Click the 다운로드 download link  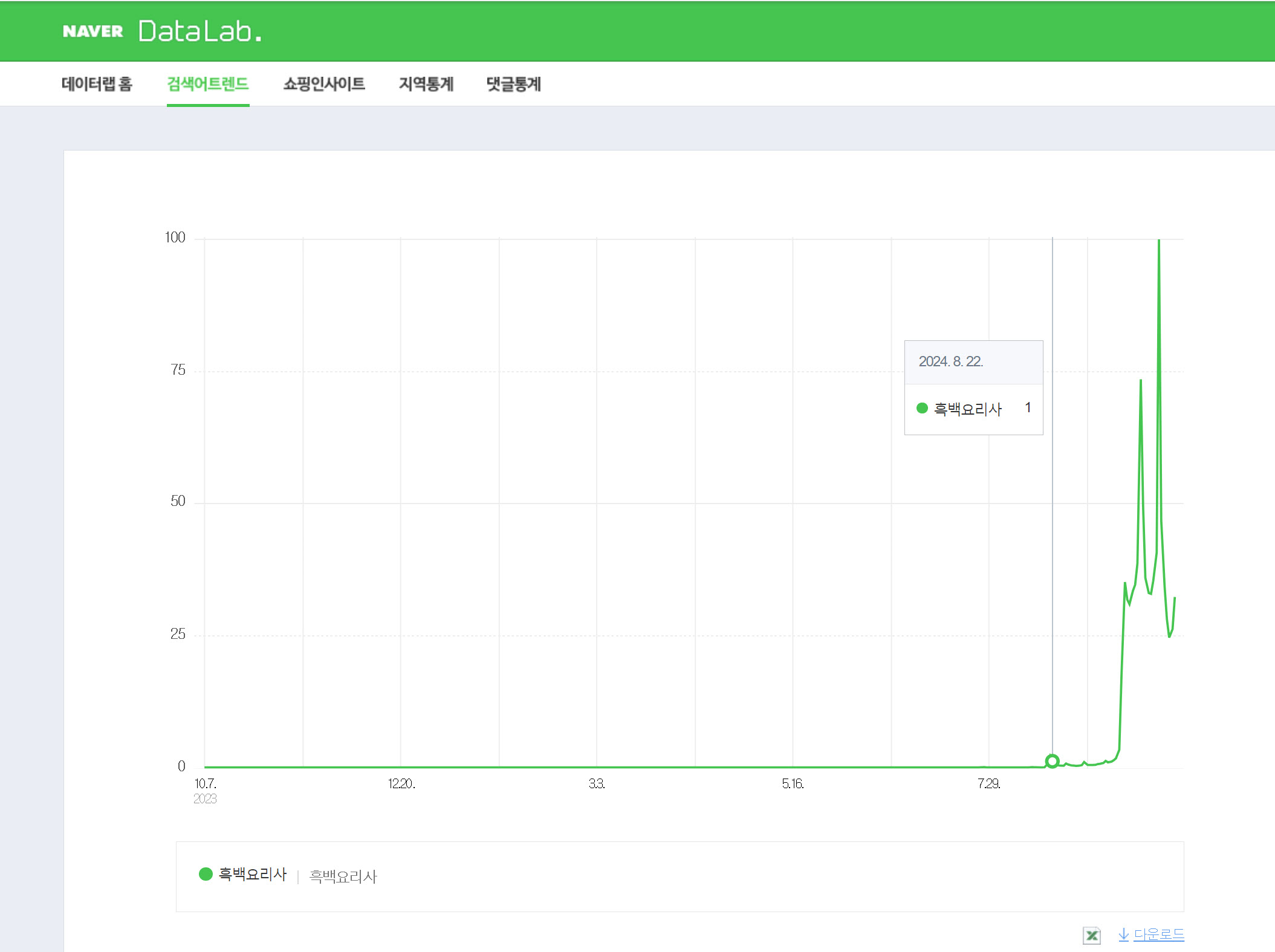click(x=1158, y=934)
